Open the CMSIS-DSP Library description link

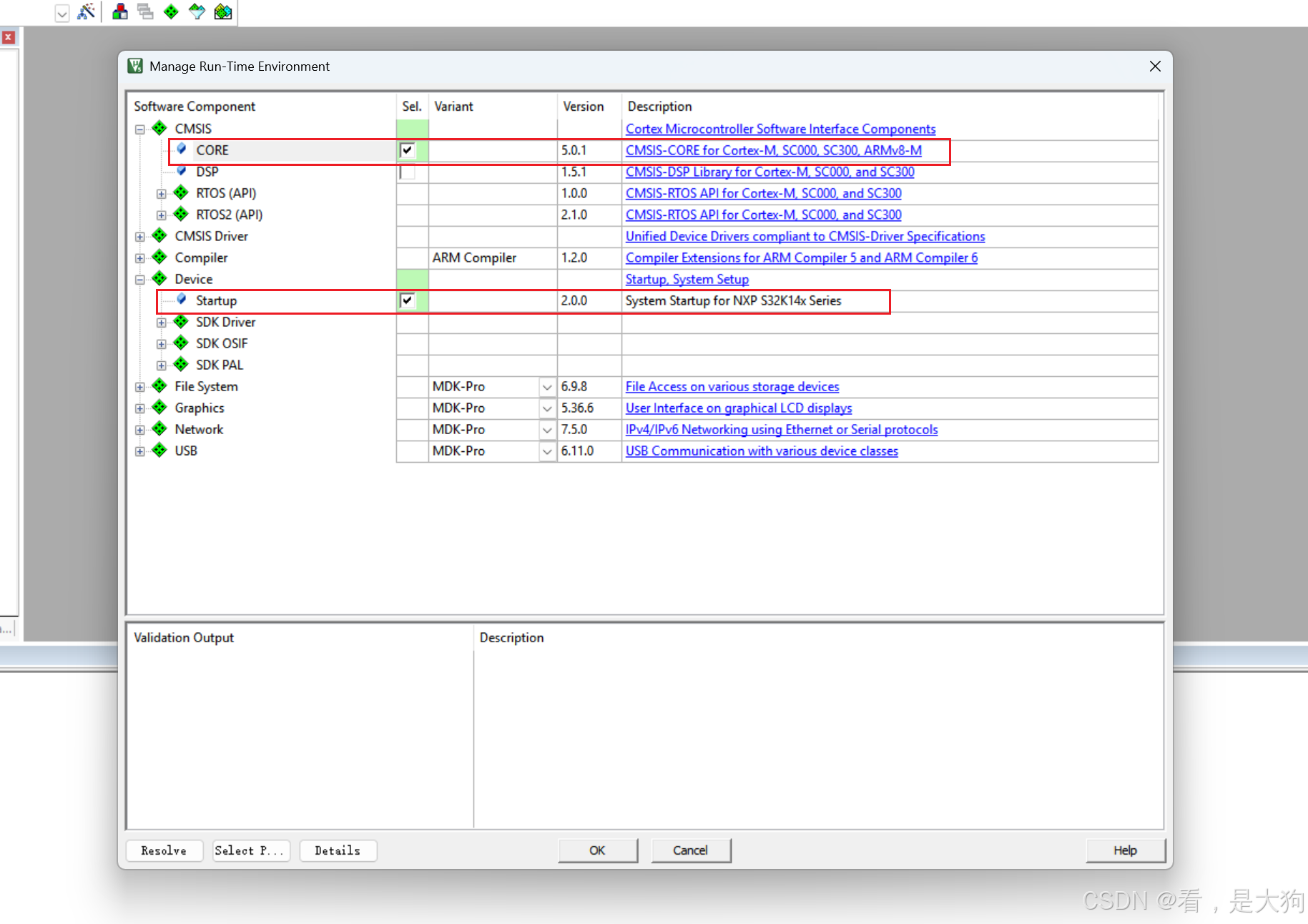[769, 172]
